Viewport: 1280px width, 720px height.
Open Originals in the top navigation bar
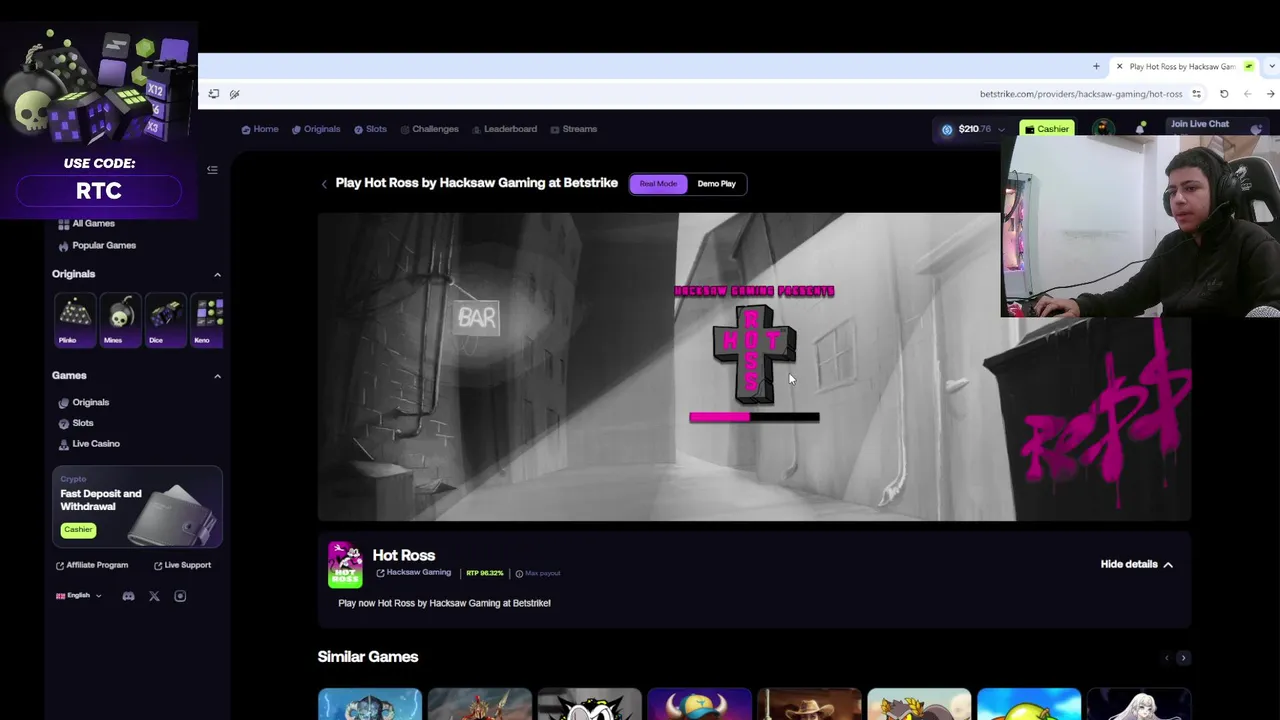[316, 129]
